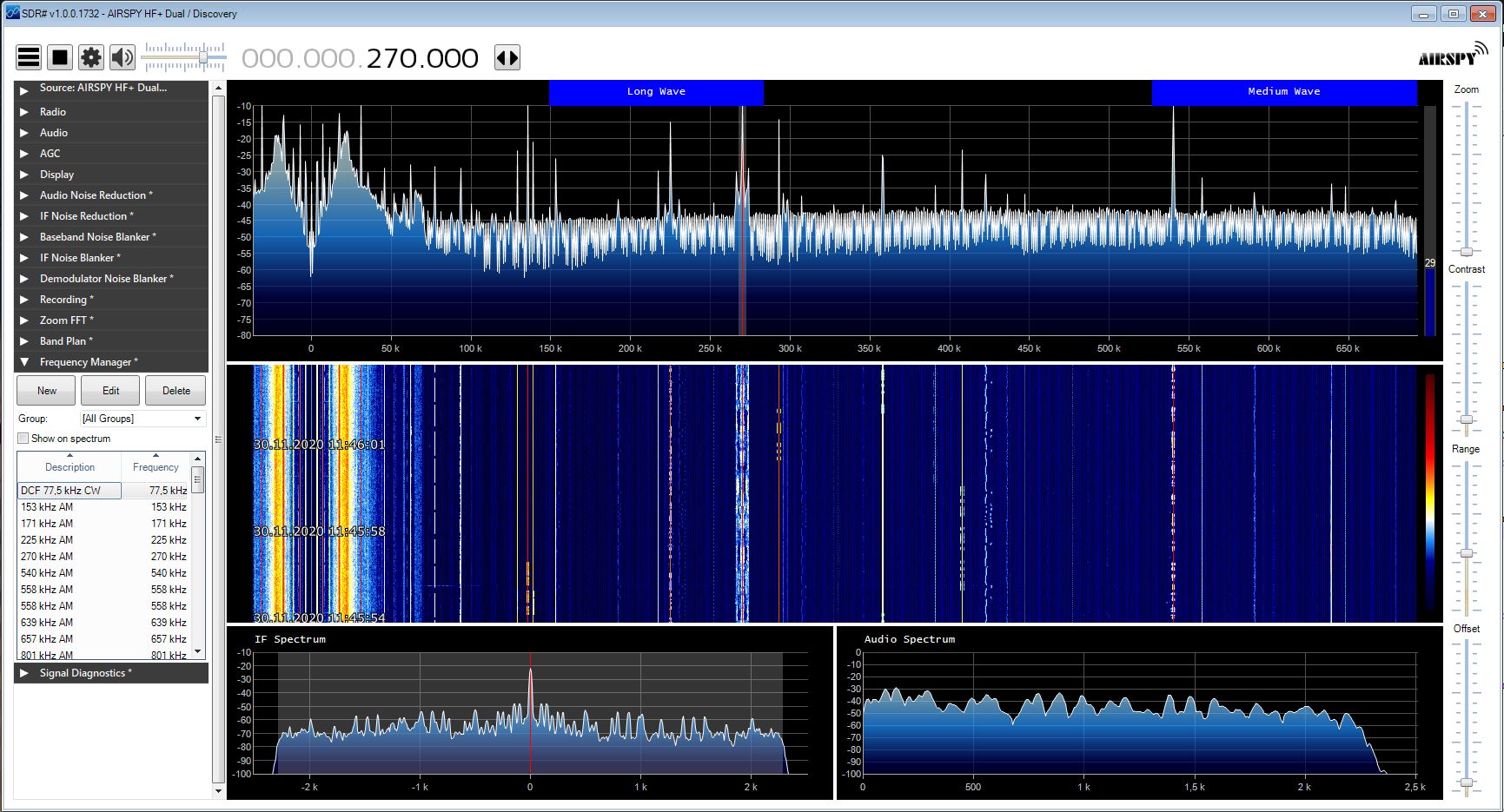The image size is (1504, 812).
Task: Mute audio with the speaker icon
Action: [123, 57]
